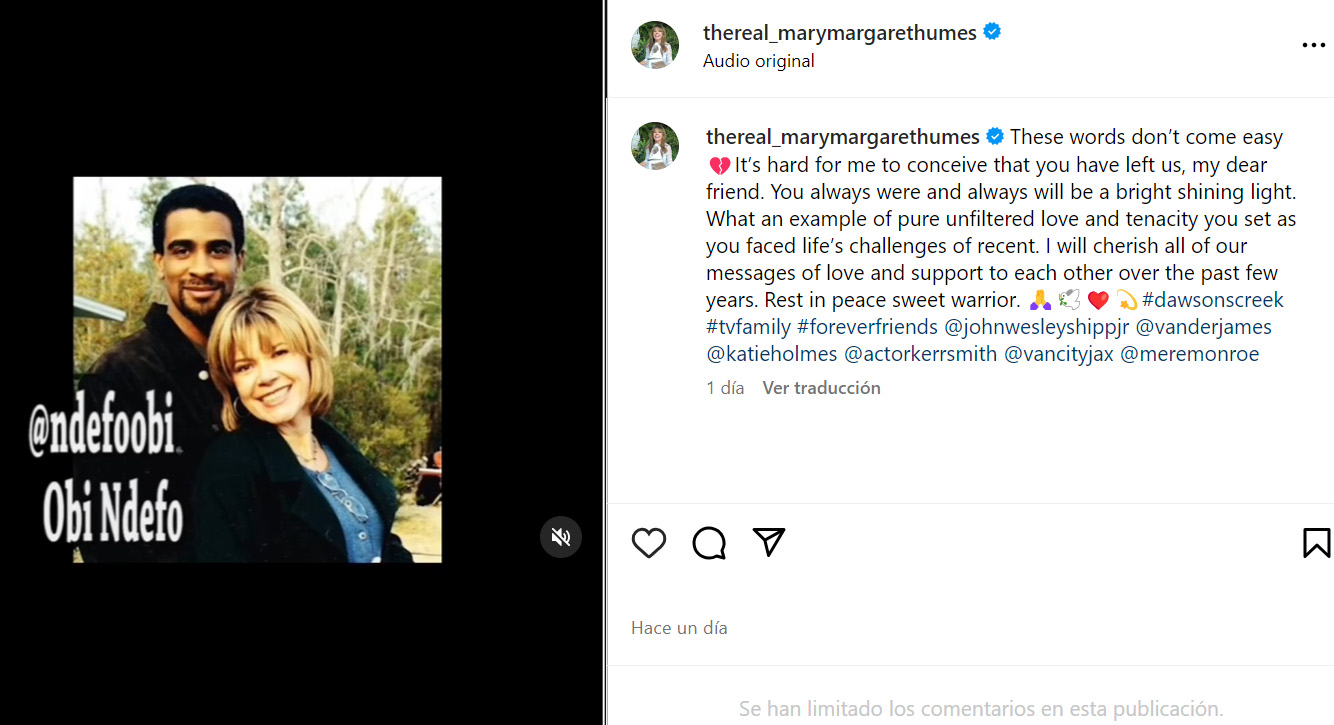Toggle video sound with the mute button
The width and height of the screenshot is (1334, 725).
coord(561,537)
